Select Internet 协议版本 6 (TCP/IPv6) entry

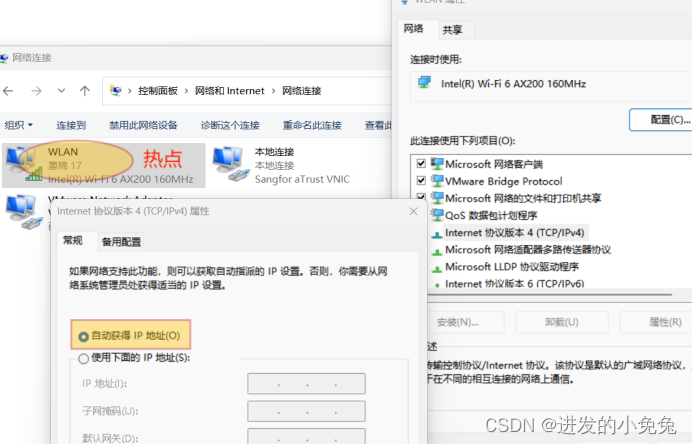tap(514, 284)
